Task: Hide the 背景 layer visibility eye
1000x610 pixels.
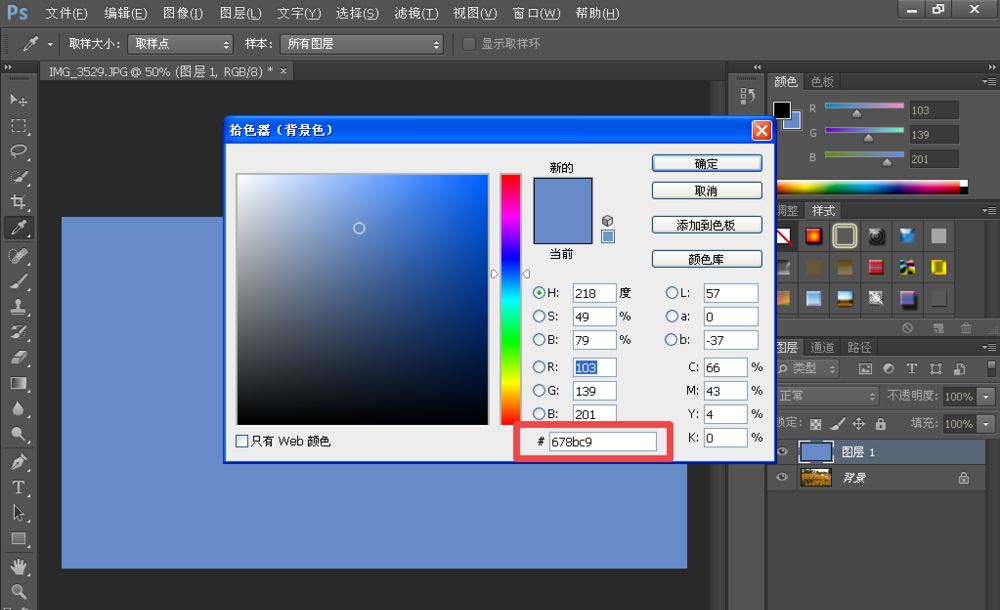Action: pos(784,476)
